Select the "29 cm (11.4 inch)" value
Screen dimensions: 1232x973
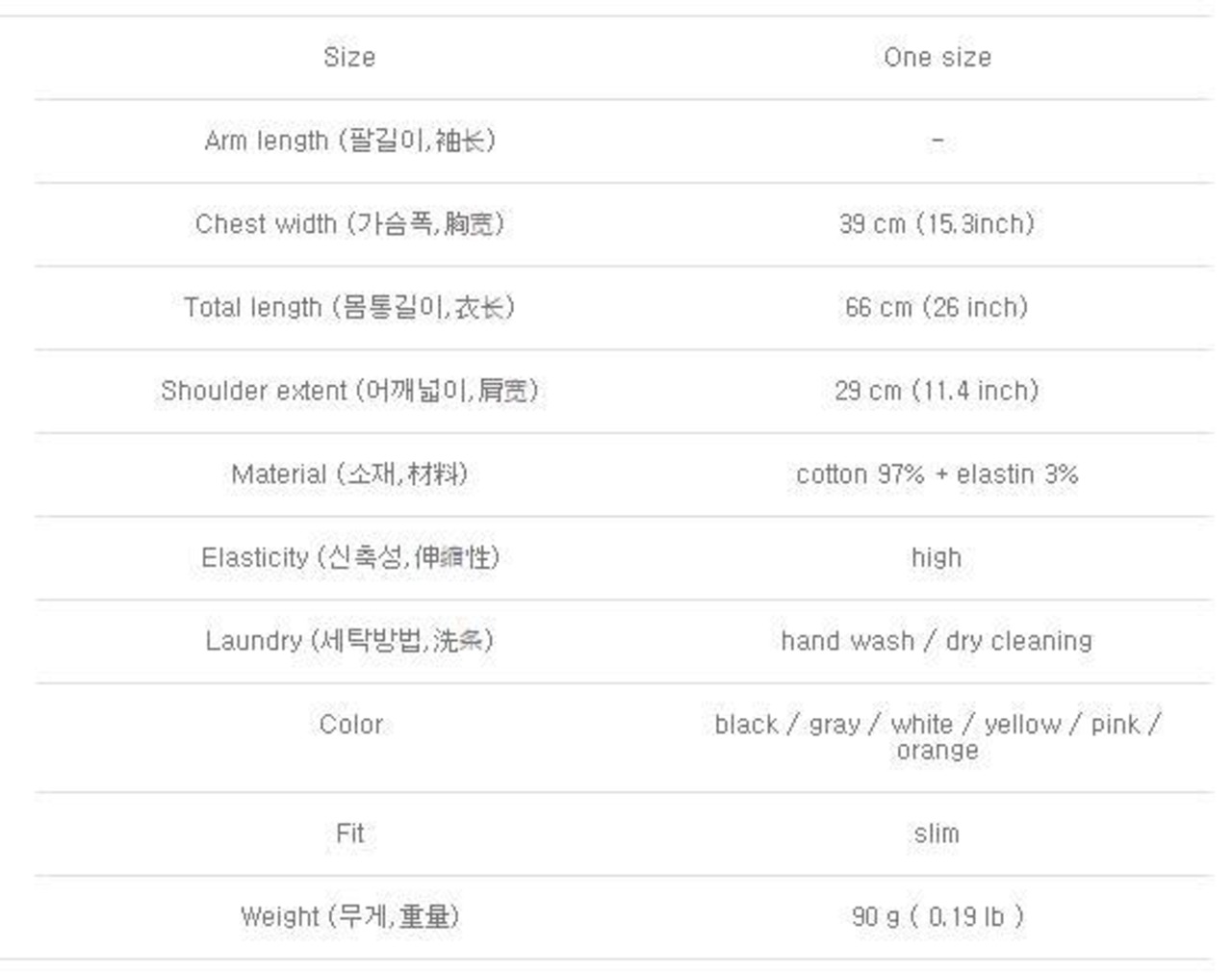coord(937,391)
